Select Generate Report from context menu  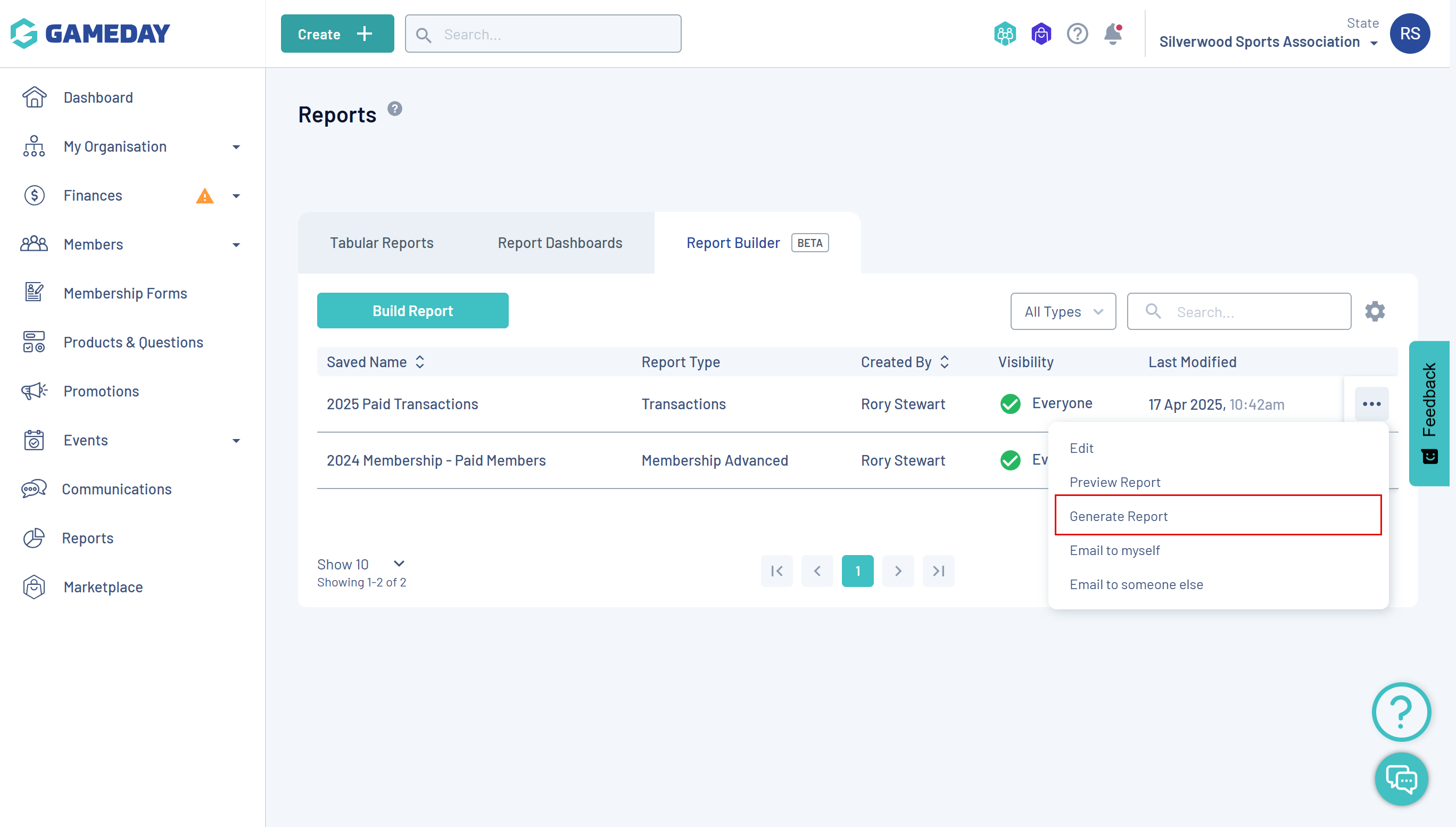pos(1118,516)
